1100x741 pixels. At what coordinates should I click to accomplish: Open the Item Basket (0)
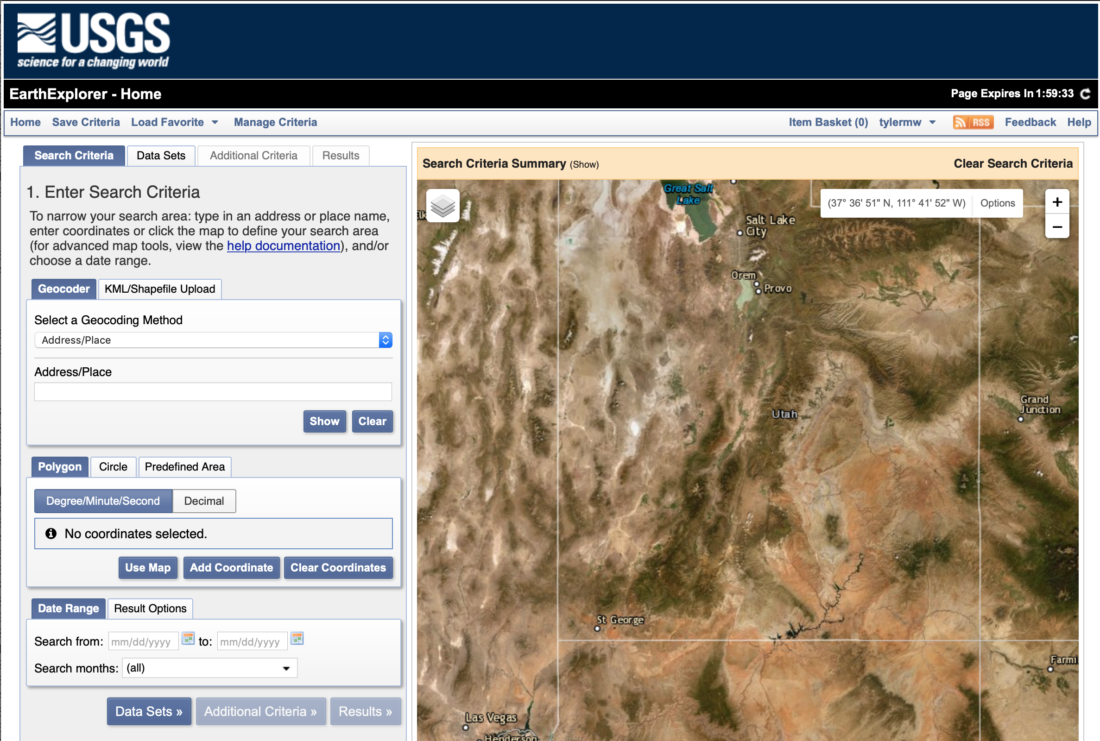[828, 122]
